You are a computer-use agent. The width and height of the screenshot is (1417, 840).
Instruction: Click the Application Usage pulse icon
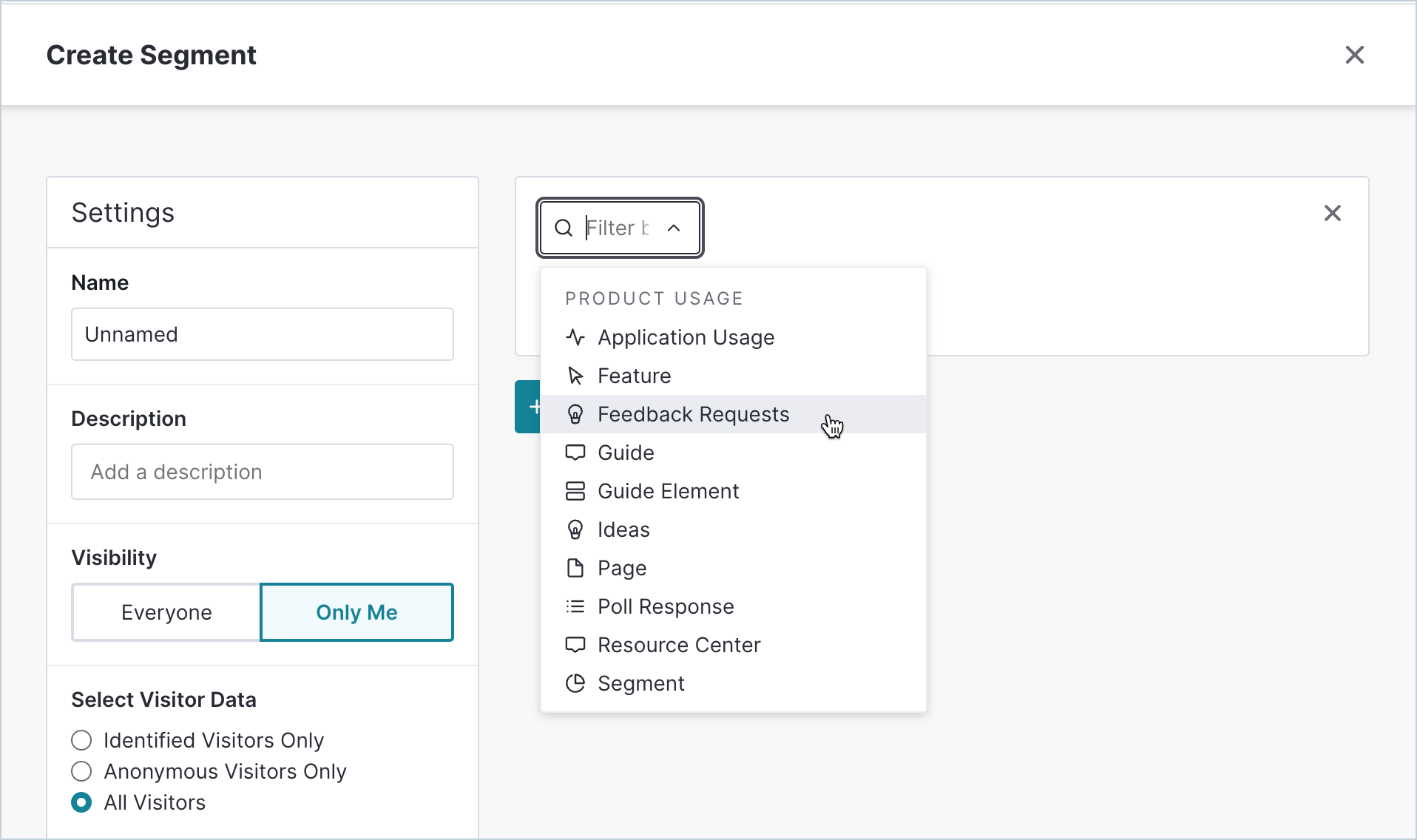(575, 337)
